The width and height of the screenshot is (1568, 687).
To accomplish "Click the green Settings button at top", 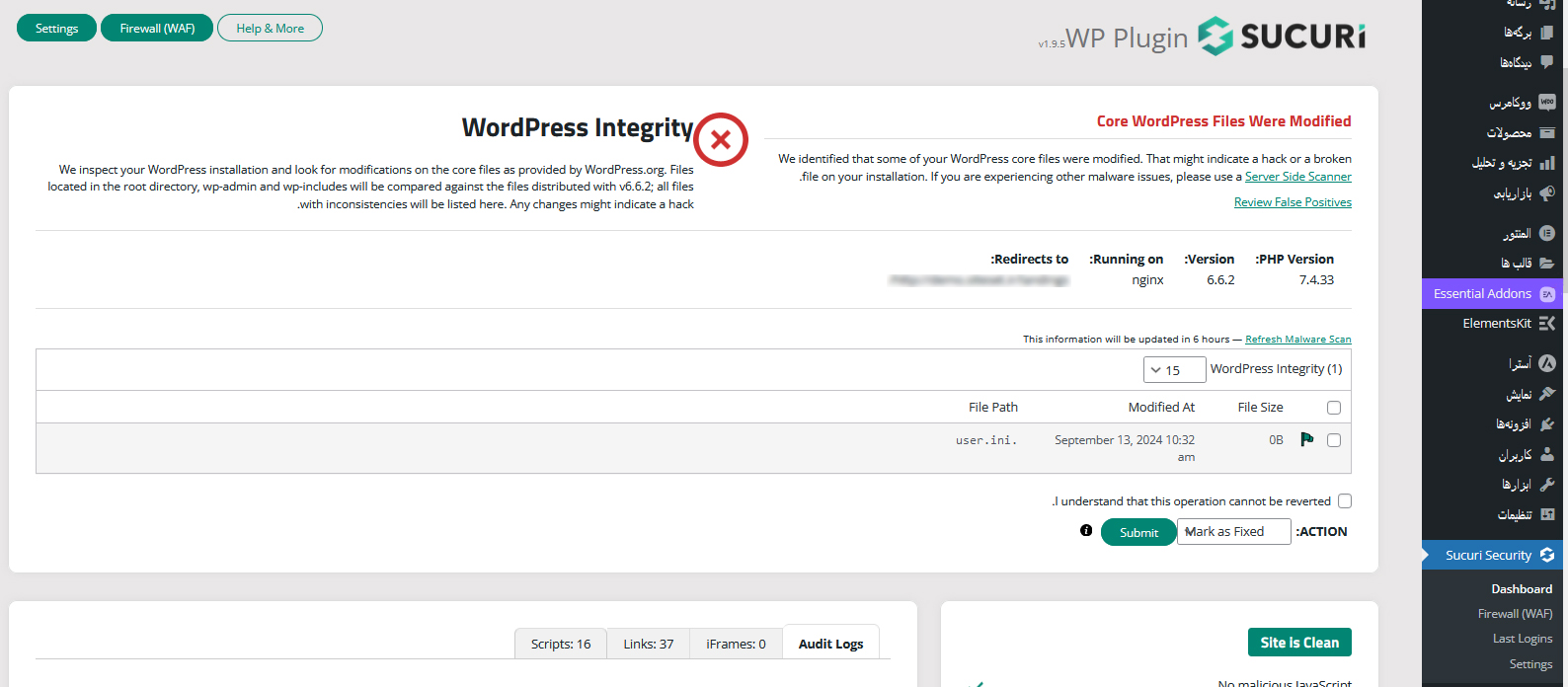I will coord(56,28).
